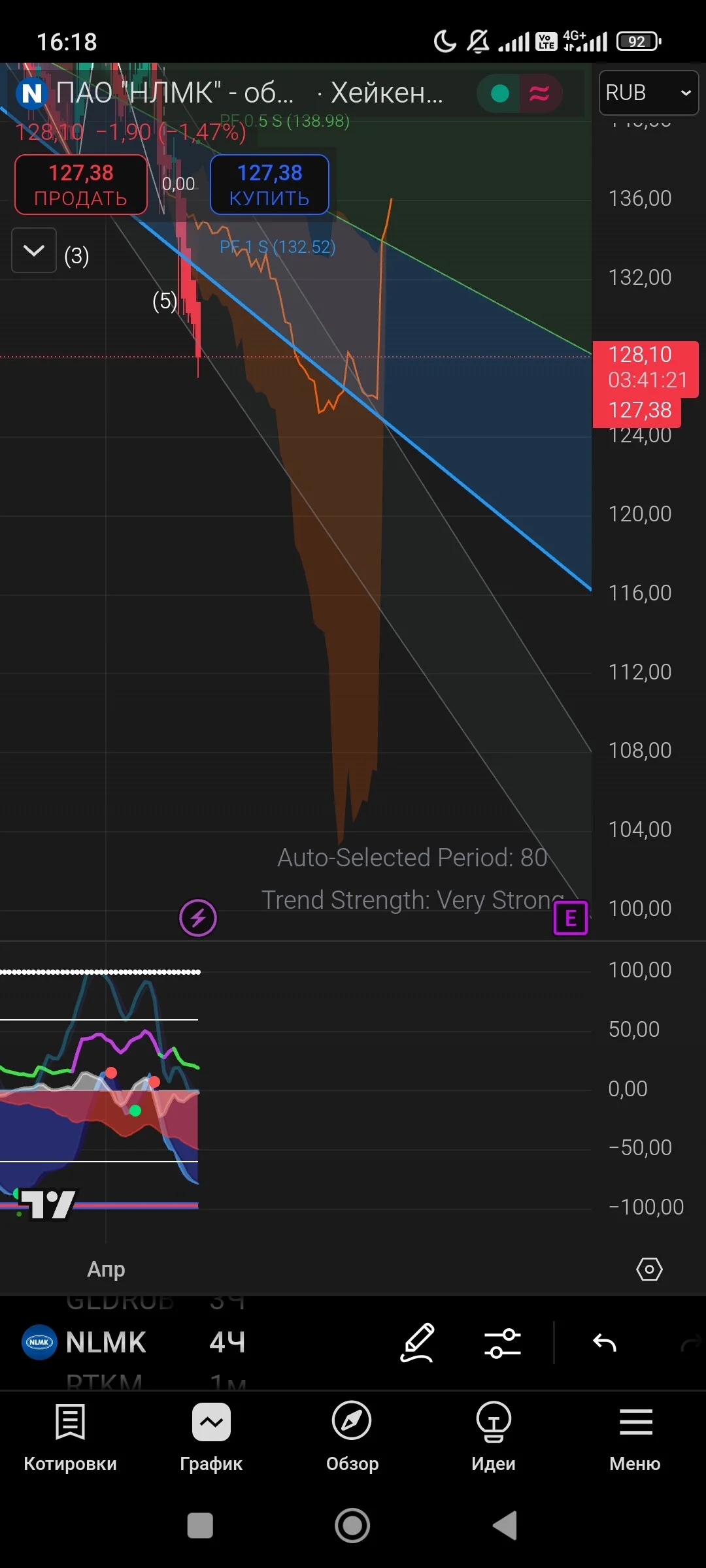Image resolution: width=706 pixels, height=1568 pixels.
Task: Tap the 127,38 КУПИТЬ buy button
Action: [x=269, y=185]
